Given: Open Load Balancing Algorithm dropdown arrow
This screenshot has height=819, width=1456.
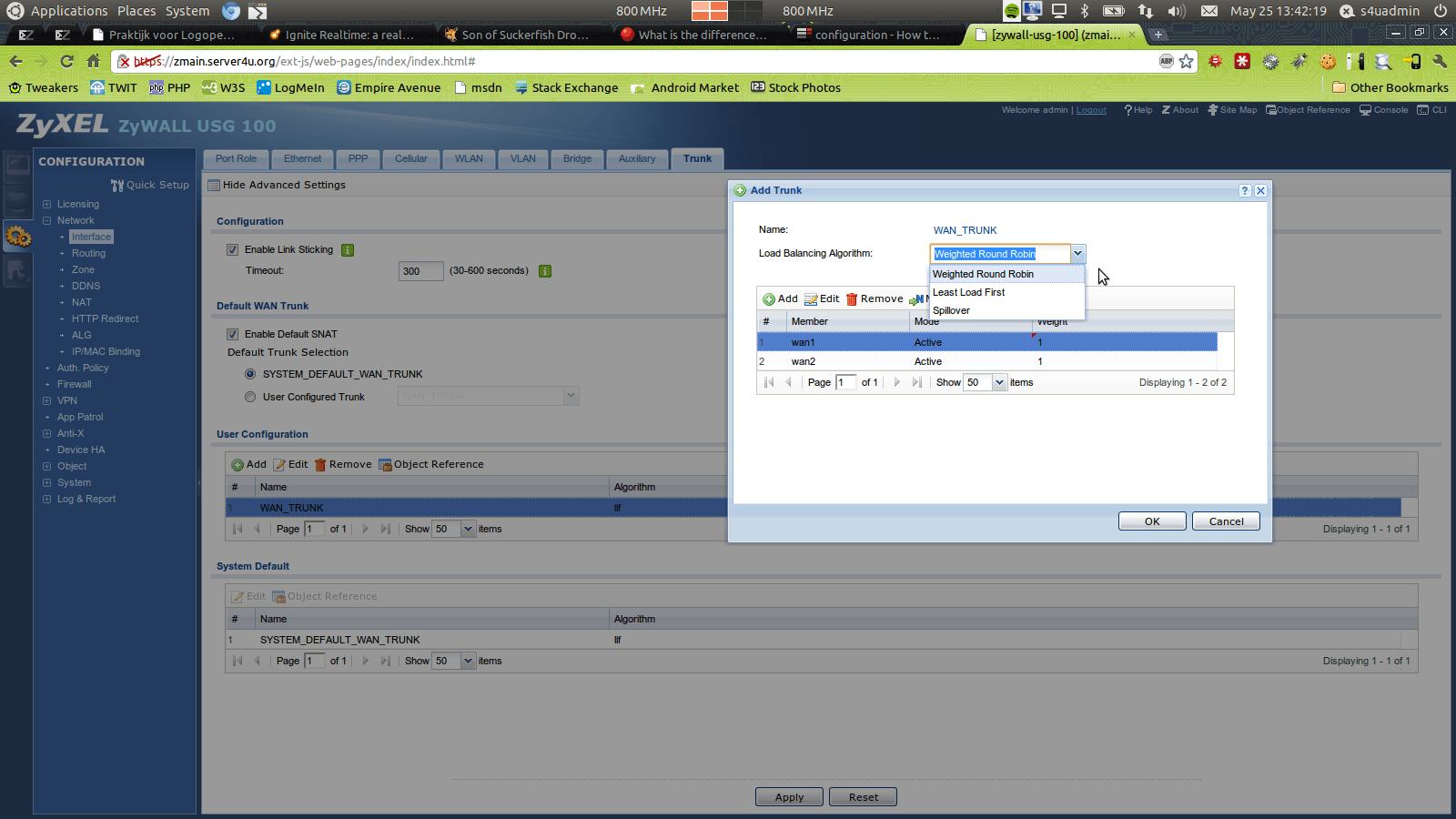Looking at the screenshot, I should (1077, 254).
